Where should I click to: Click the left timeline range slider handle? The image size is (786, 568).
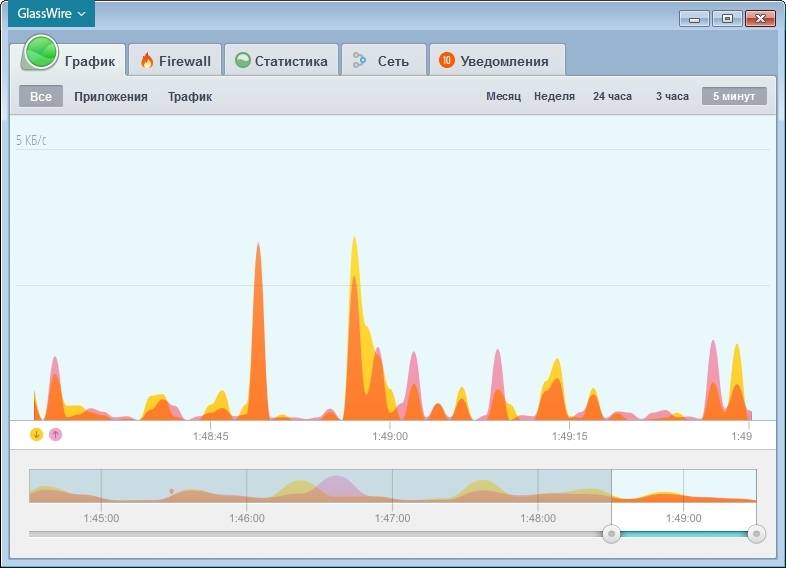click(x=612, y=533)
